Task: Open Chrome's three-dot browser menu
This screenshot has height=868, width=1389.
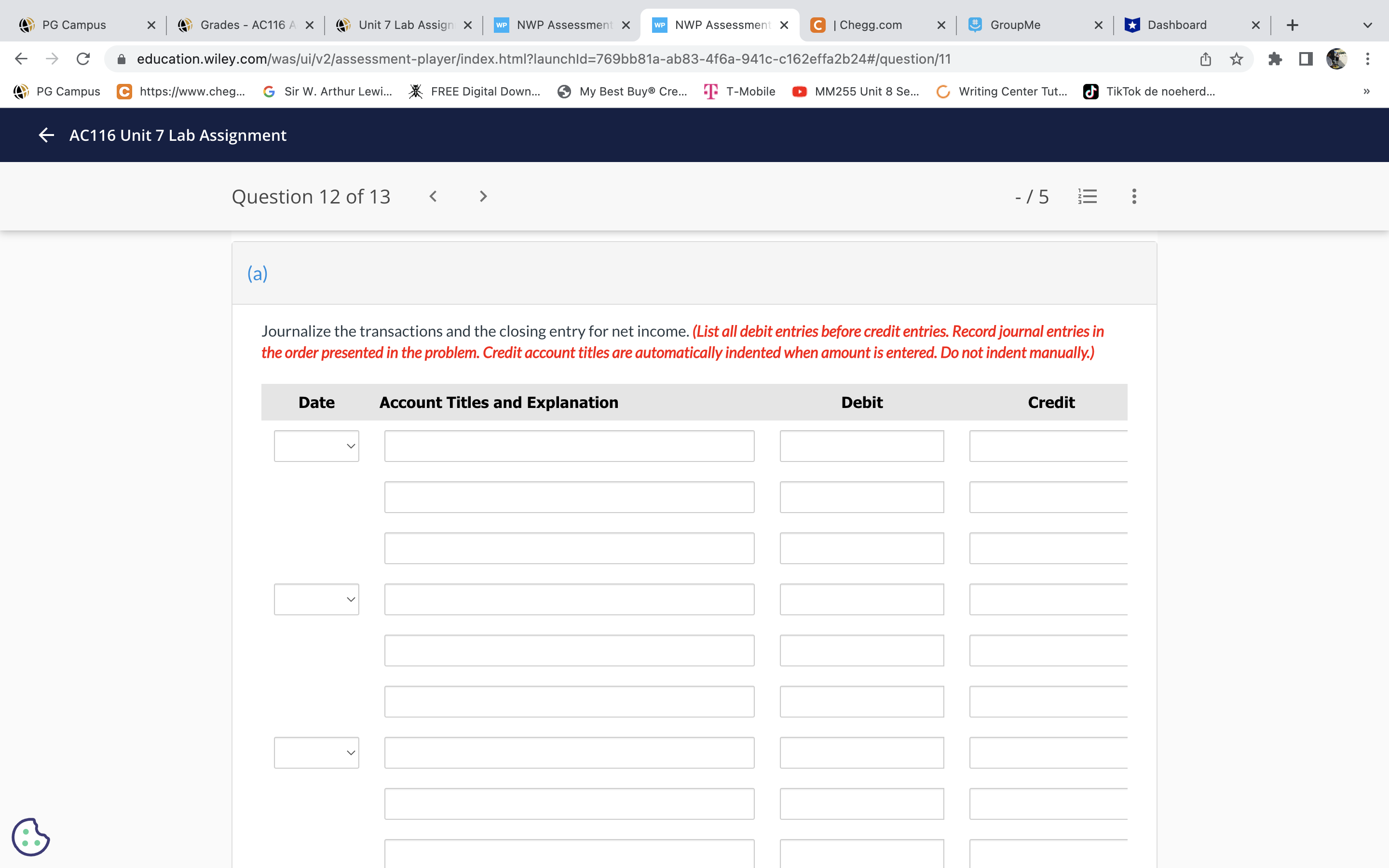Action: click(1368, 58)
